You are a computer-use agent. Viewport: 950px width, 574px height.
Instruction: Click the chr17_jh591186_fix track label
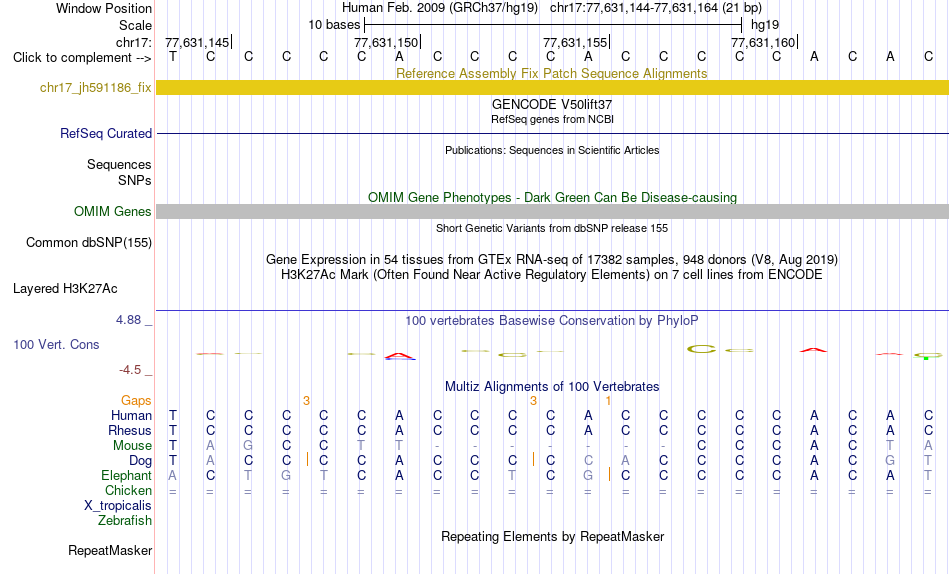pos(96,87)
